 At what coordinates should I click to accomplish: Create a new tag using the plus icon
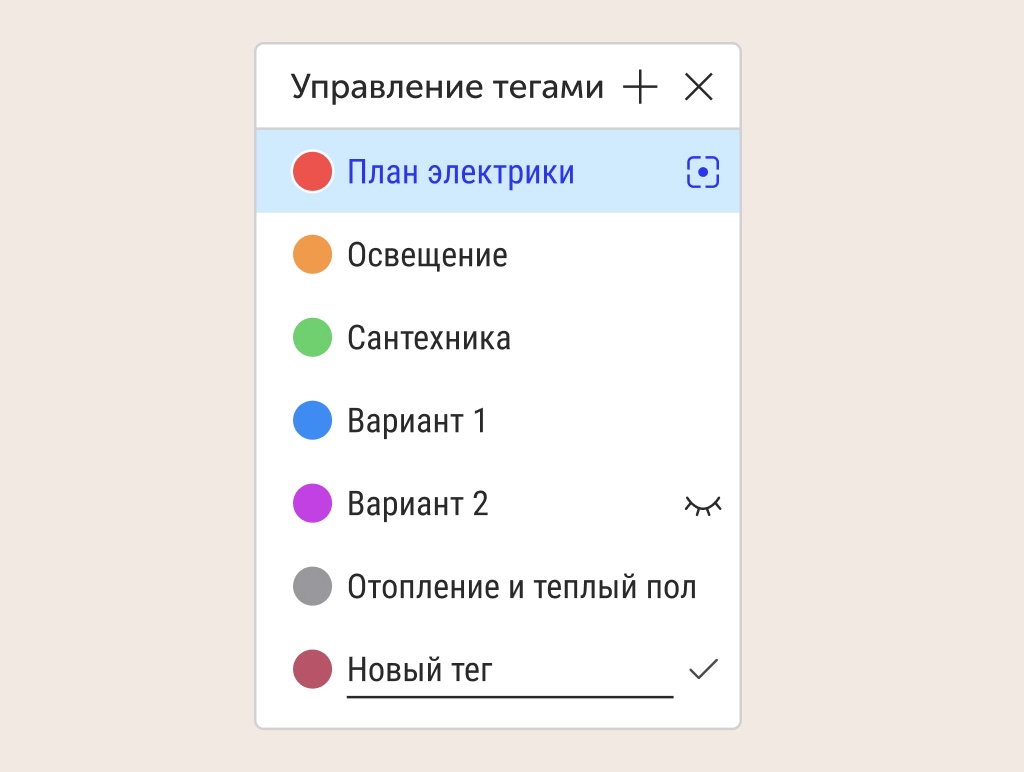pyautogui.click(x=640, y=87)
